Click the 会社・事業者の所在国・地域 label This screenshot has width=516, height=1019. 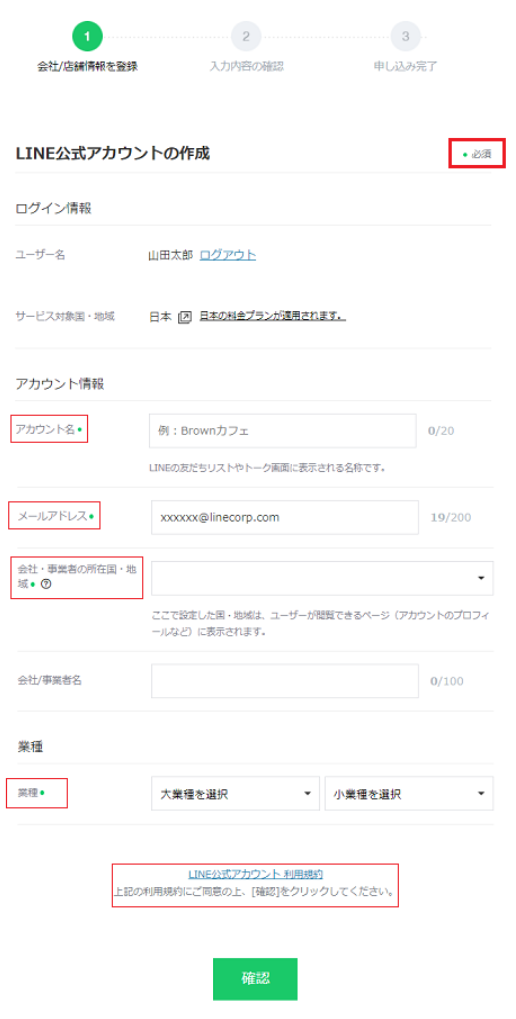(76, 576)
